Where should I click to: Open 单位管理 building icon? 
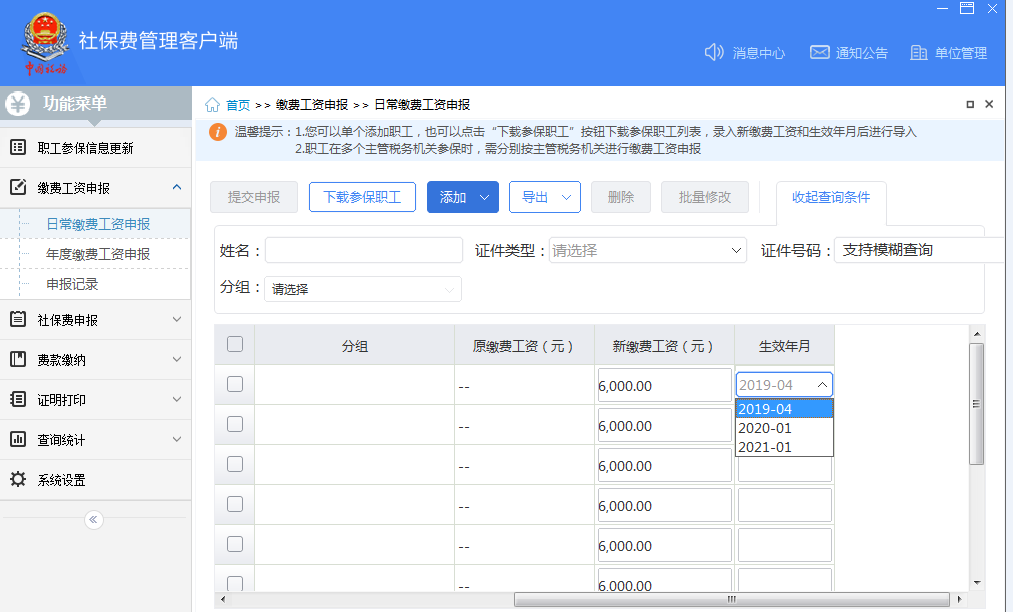[x=919, y=52]
